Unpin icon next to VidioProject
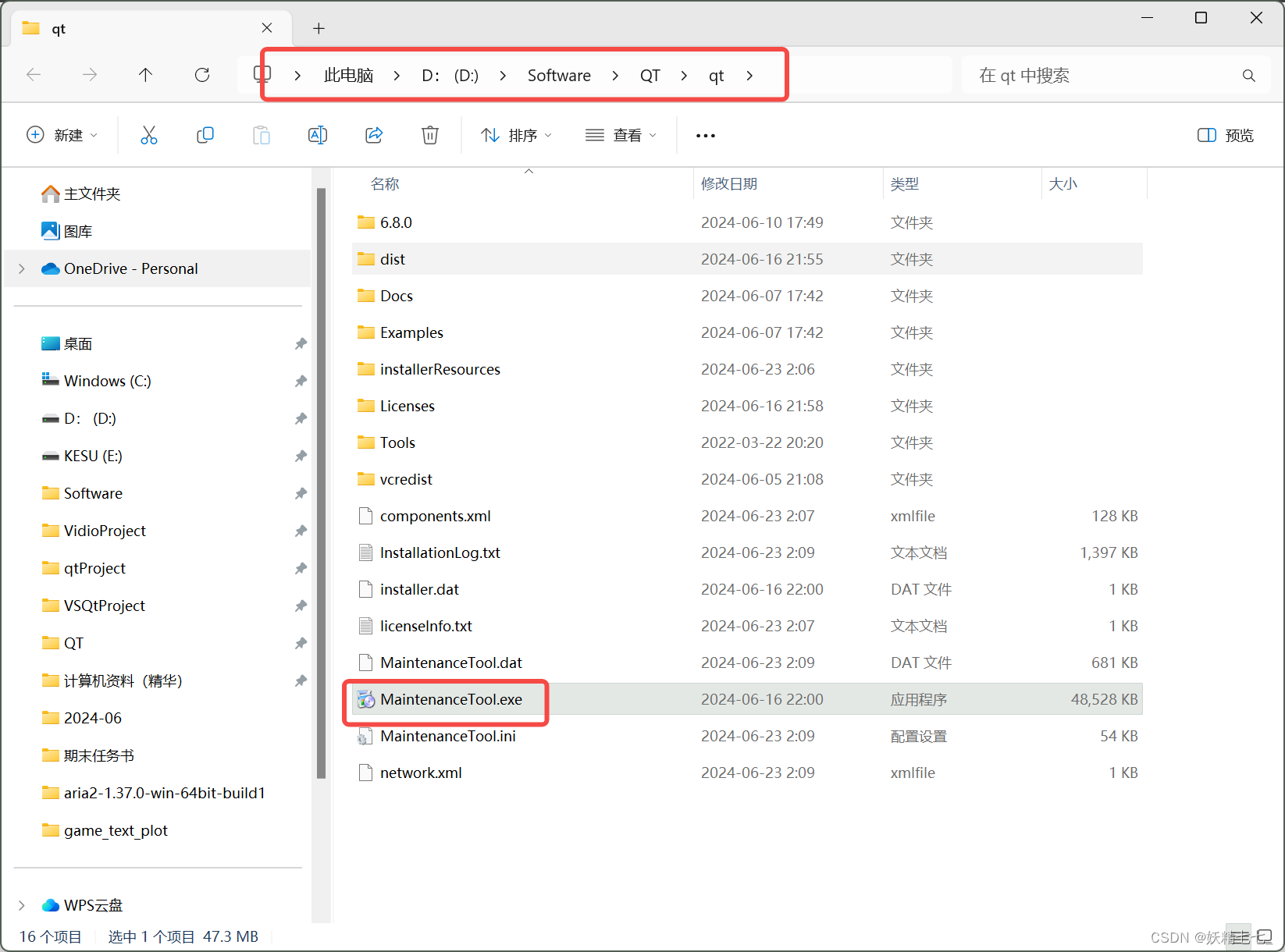Viewport: 1285px width, 952px height. (x=301, y=531)
